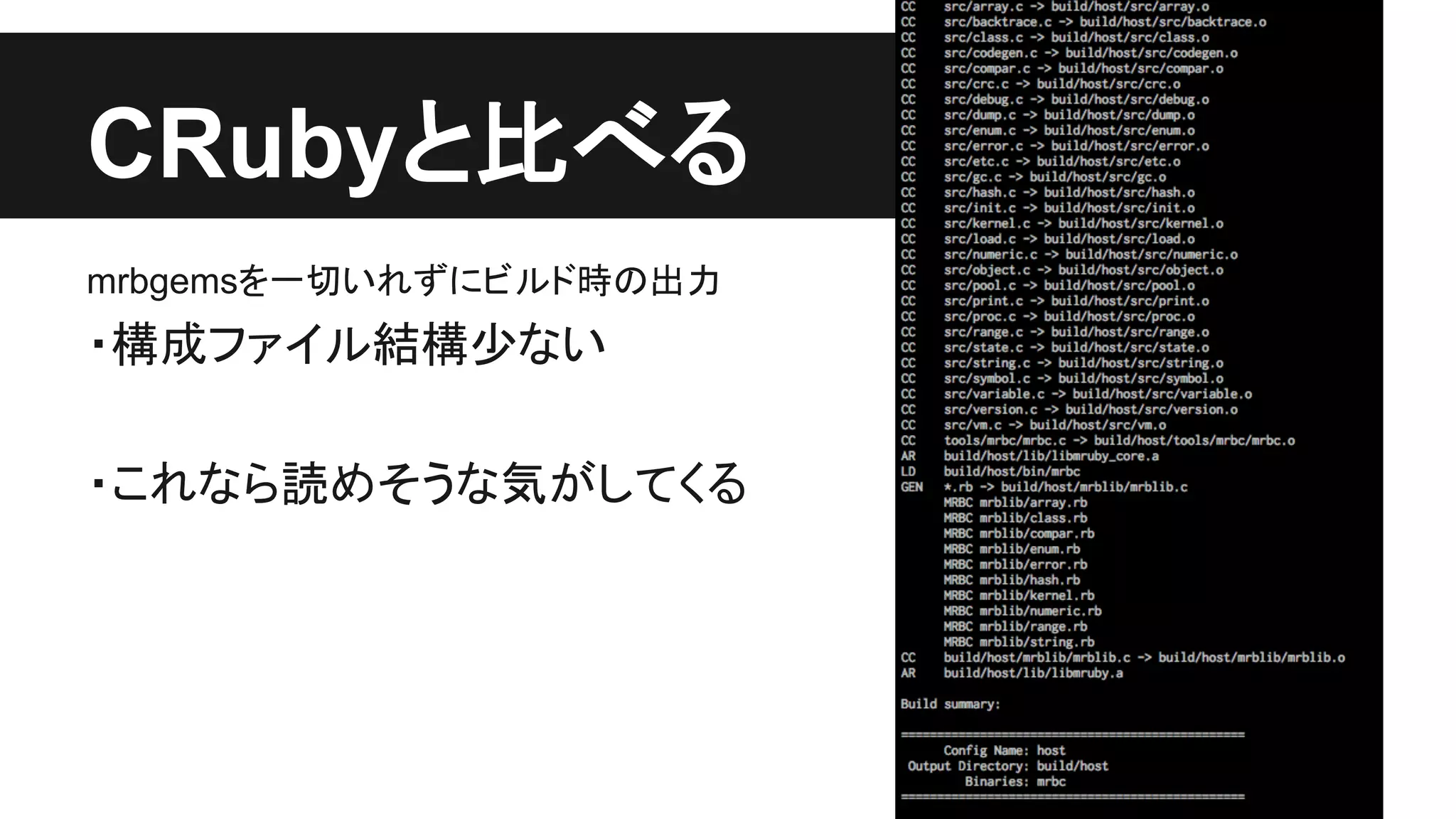The width and height of the screenshot is (1456, 819).
Task: Click the src/compar.c compile line
Action: pos(1062,69)
